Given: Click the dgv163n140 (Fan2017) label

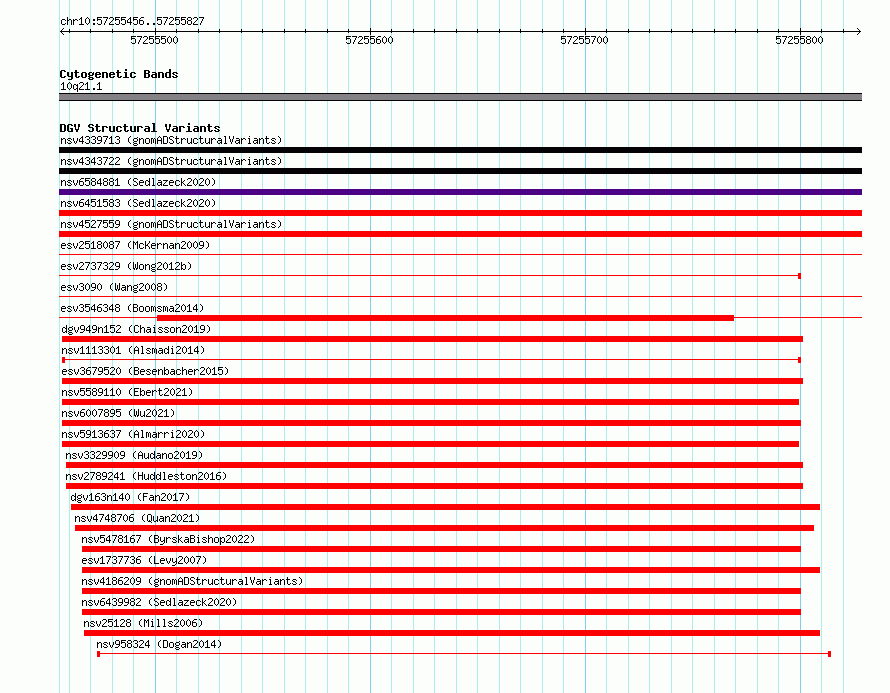Looking at the screenshot, I should tap(130, 497).
